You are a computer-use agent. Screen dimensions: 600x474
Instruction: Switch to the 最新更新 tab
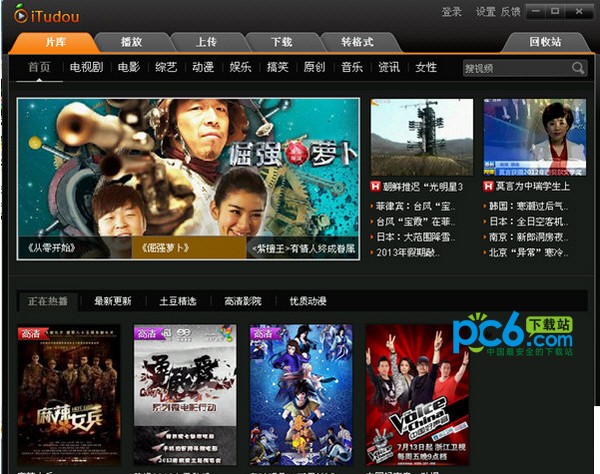[x=113, y=301]
